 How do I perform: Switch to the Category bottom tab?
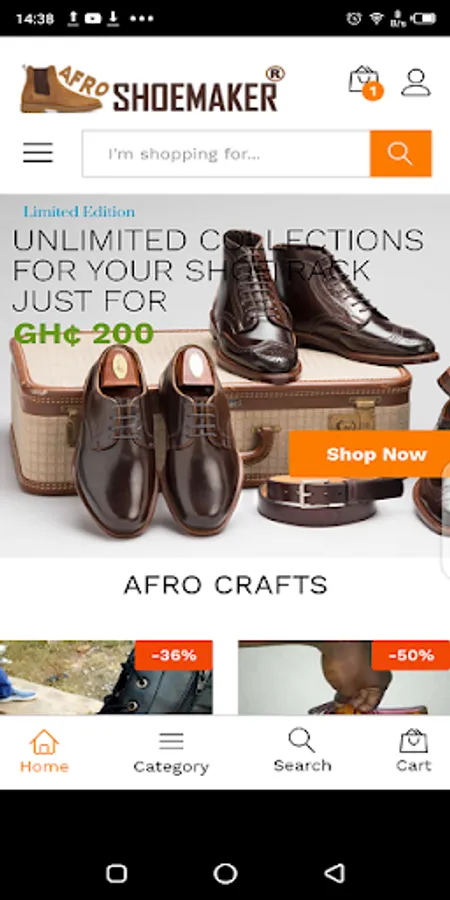(x=171, y=752)
